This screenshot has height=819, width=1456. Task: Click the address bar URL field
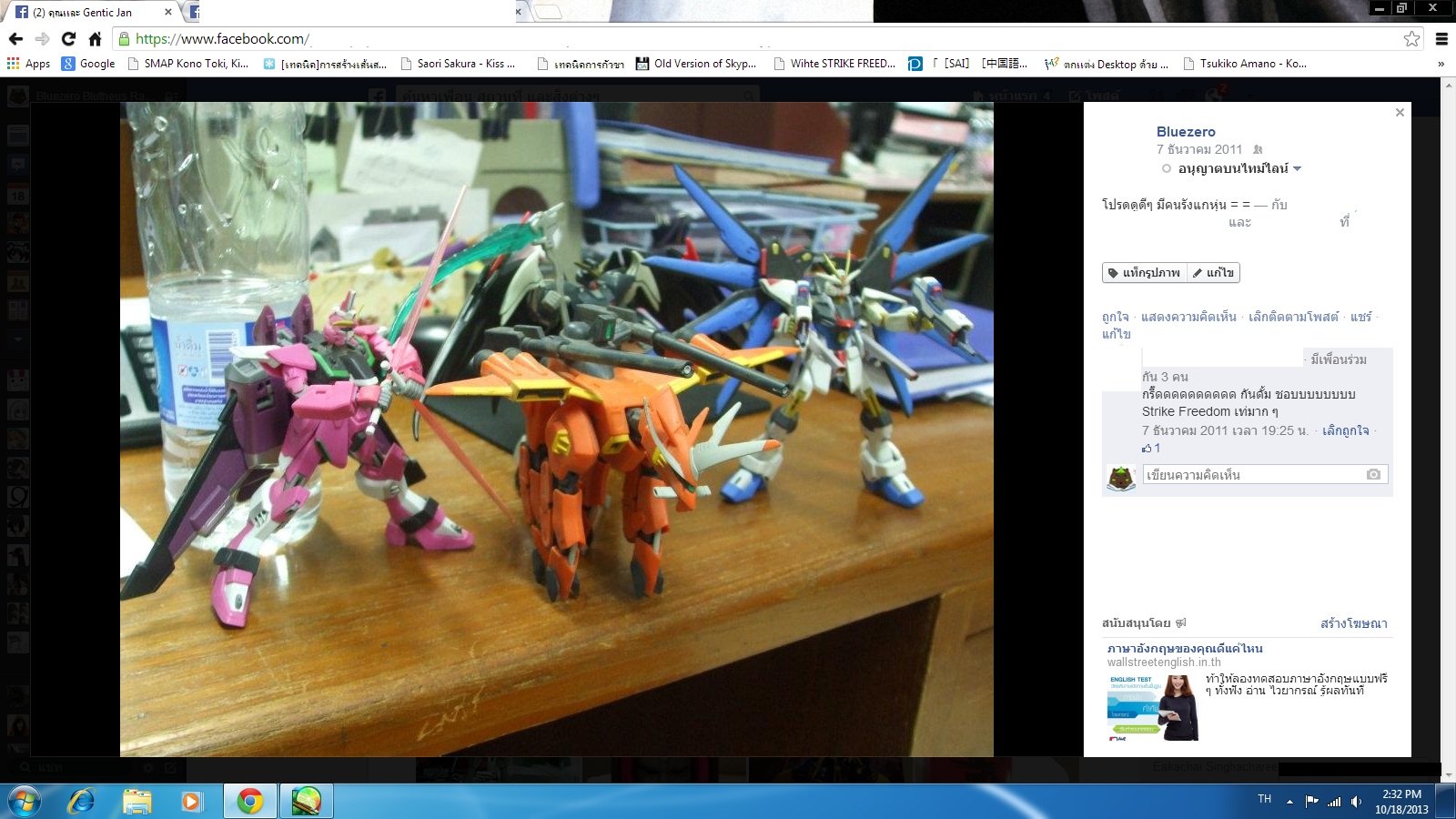click(x=764, y=39)
